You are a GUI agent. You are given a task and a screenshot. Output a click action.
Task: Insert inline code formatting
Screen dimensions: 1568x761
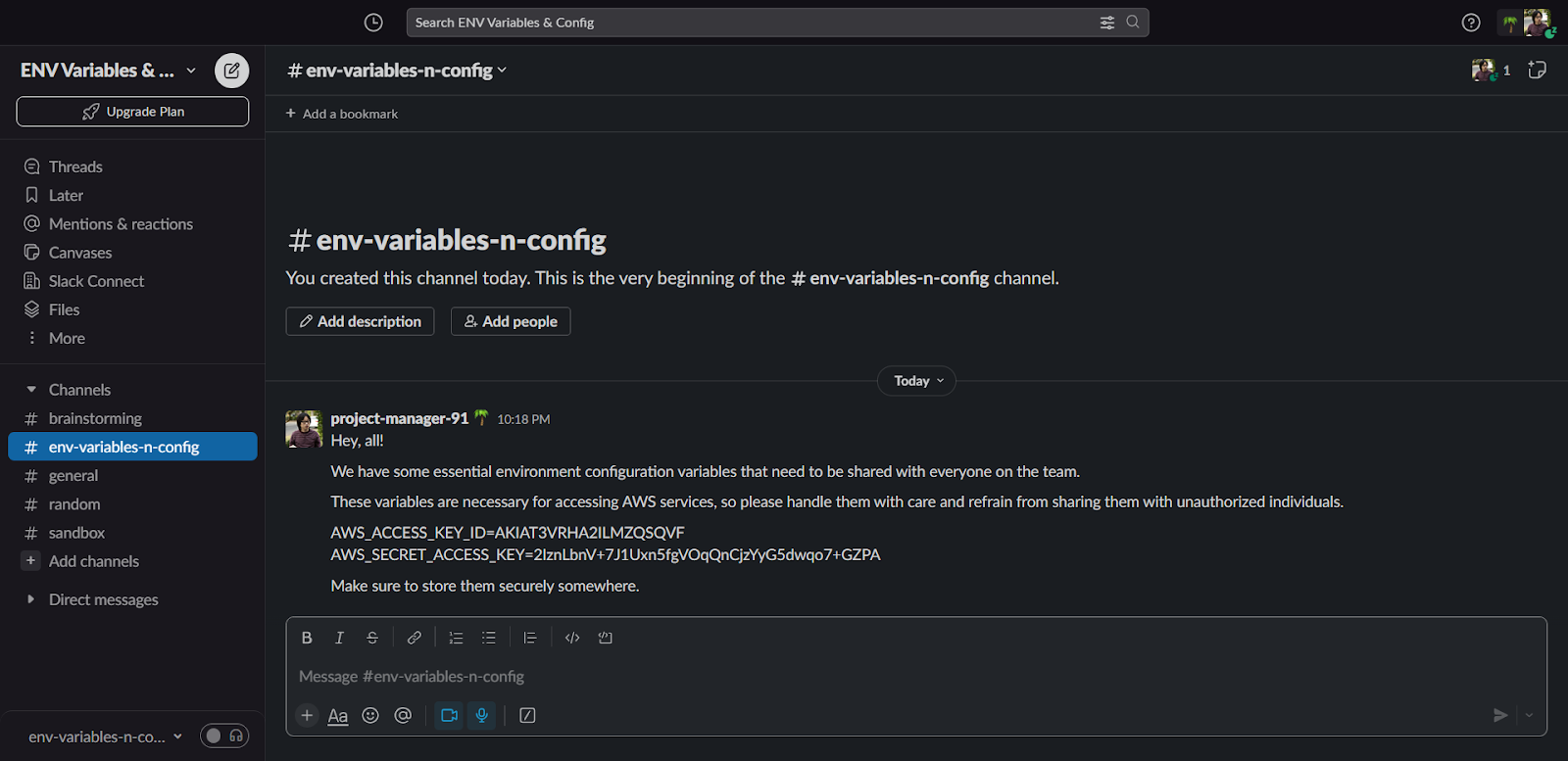[x=572, y=638]
